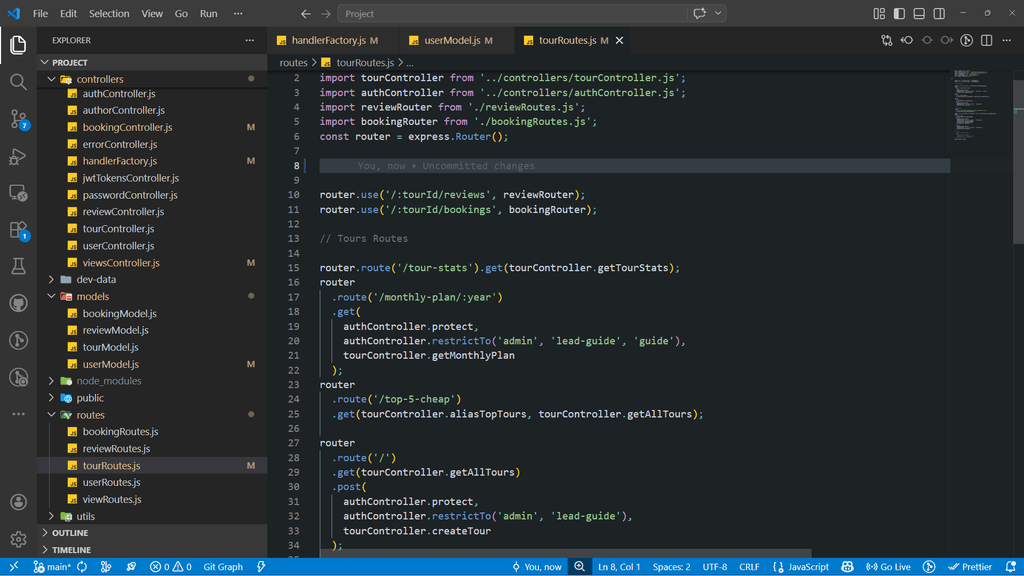The width and height of the screenshot is (1024, 576).
Task: Collapse the controllers folder
Action: click(x=100, y=79)
